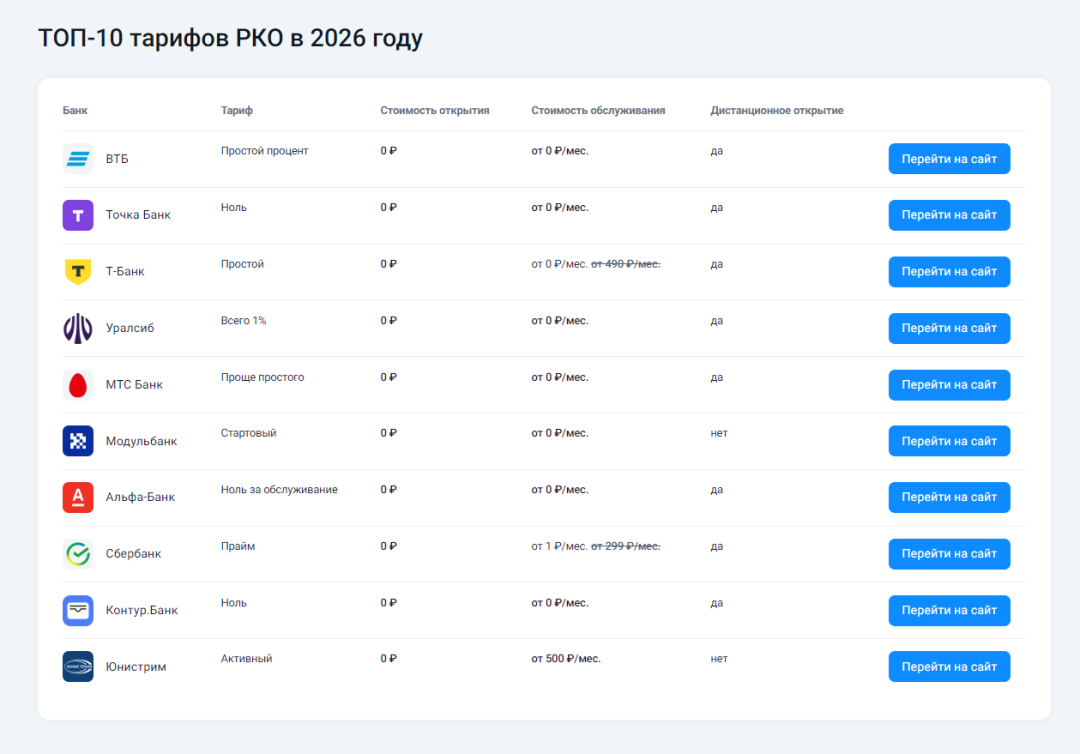Click the ВТБ bank logo icon

click(78, 158)
